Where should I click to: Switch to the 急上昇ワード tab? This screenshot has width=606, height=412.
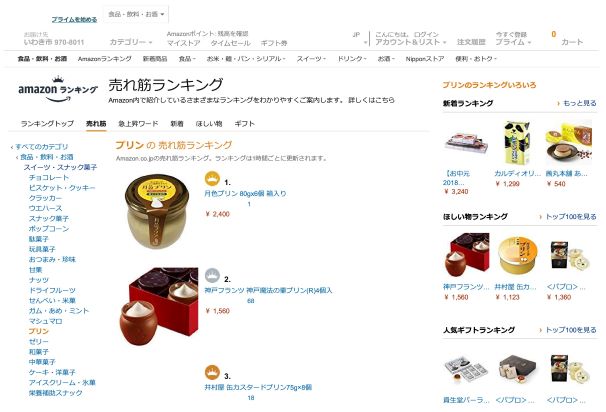pos(138,124)
